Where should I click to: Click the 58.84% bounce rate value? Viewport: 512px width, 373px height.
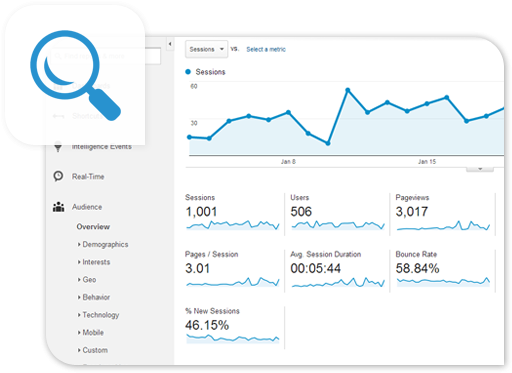pyautogui.click(x=417, y=268)
